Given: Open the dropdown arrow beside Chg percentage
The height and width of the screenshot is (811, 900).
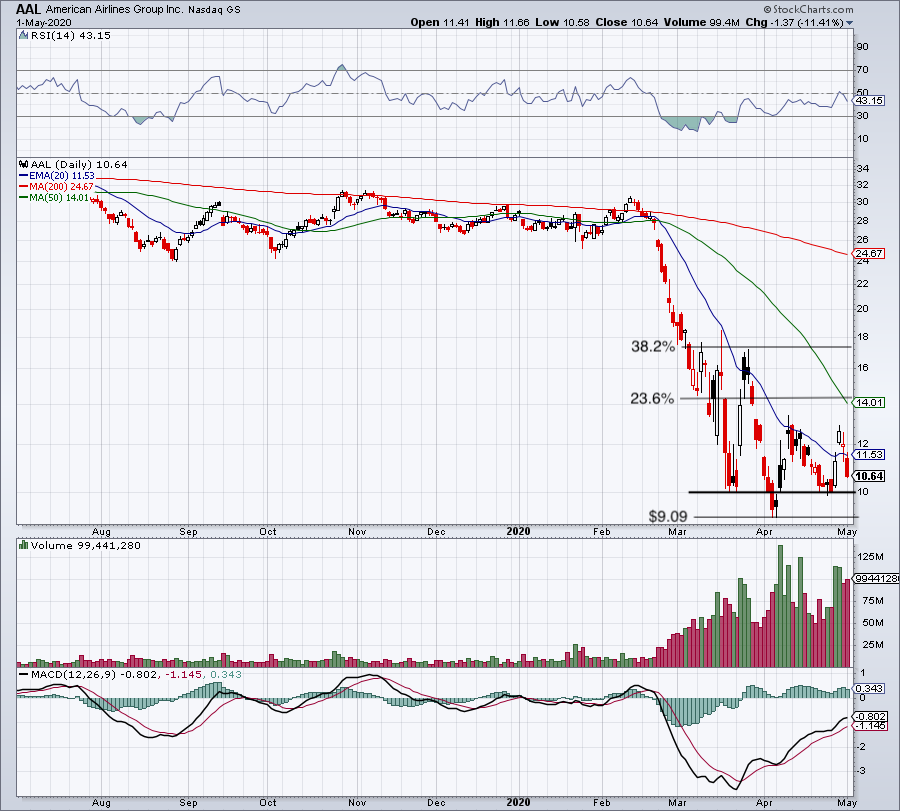Looking at the screenshot, I should (850, 22).
